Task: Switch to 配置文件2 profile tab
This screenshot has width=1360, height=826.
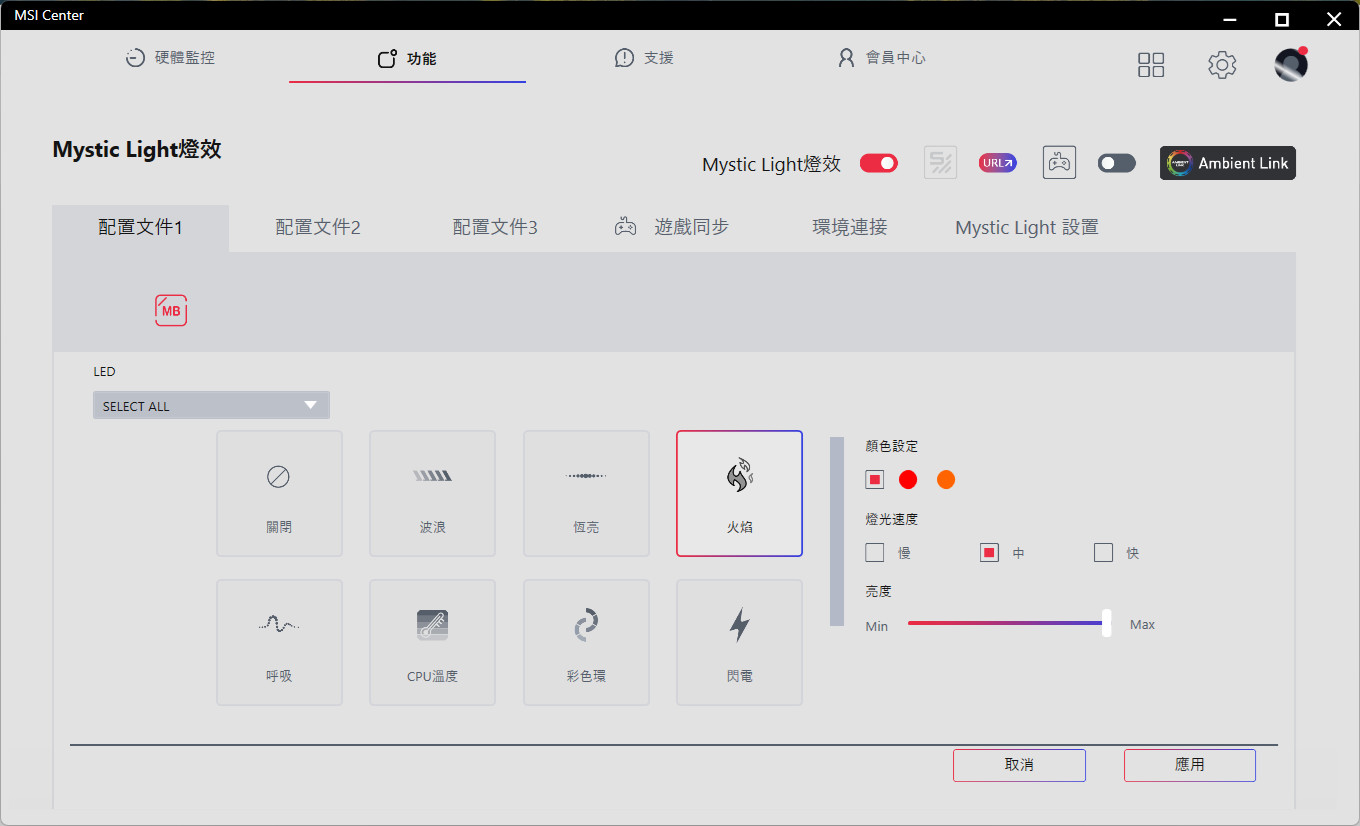Action: pos(318,228)
